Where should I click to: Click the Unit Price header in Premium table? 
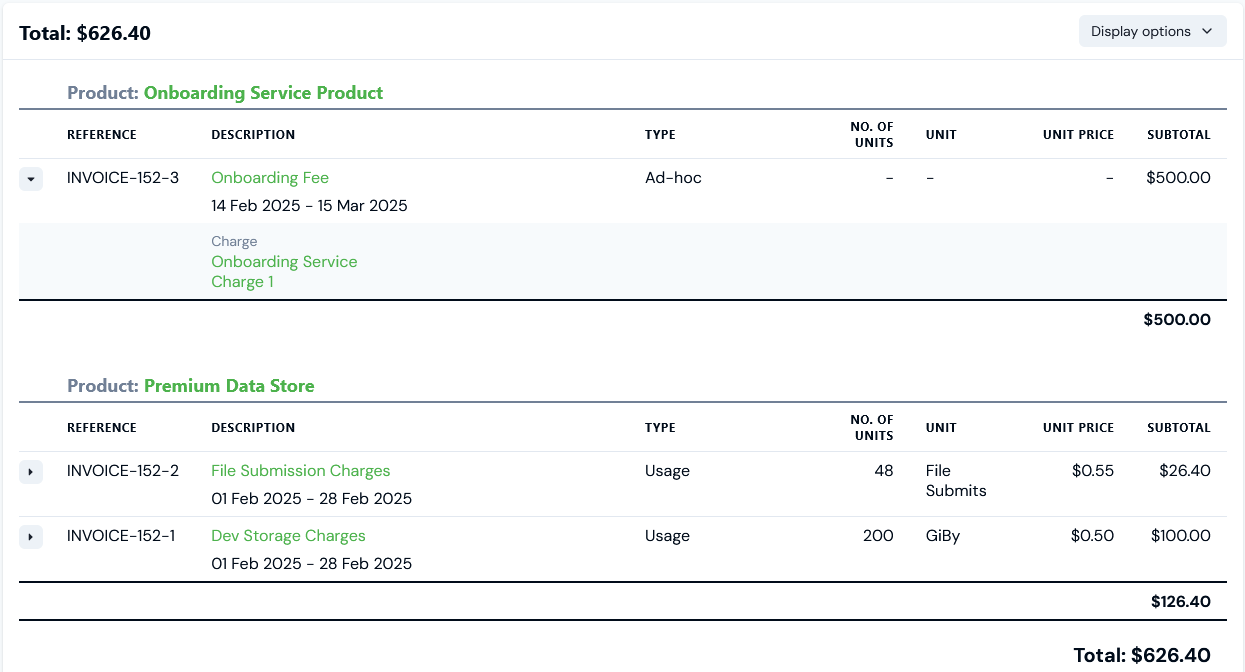1078,428
